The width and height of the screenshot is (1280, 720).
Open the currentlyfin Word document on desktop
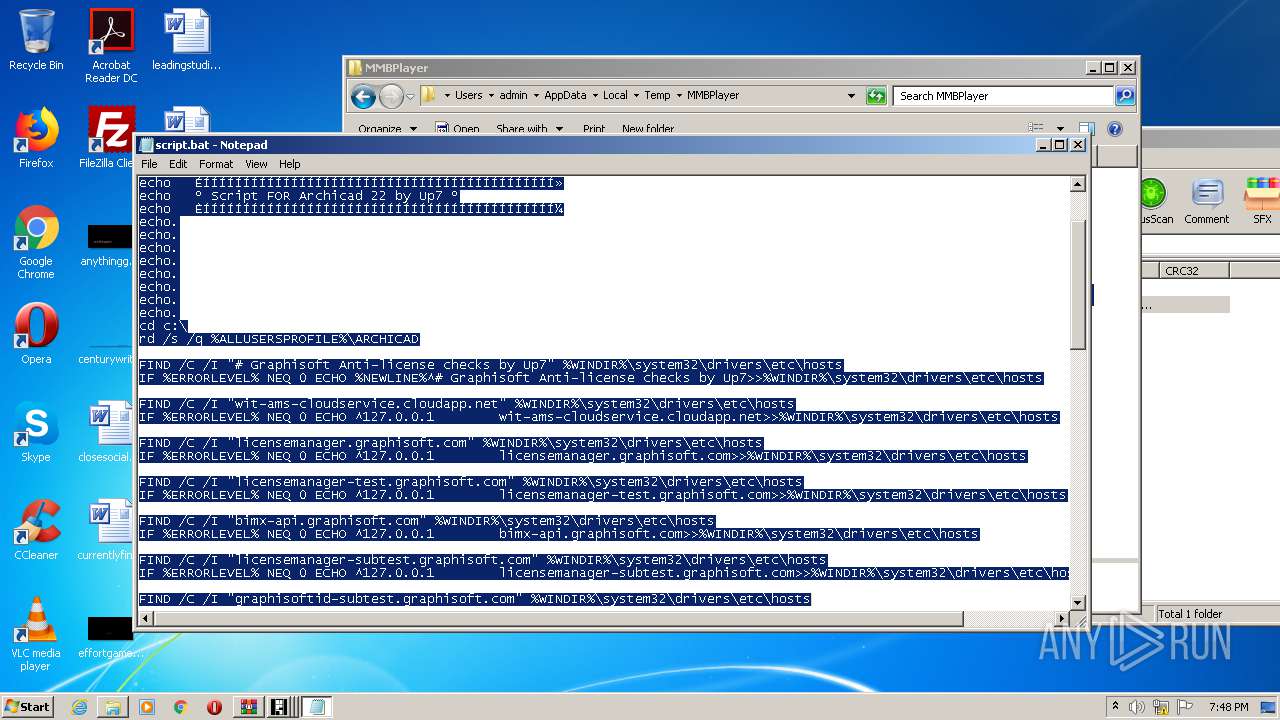pos(106,530)
